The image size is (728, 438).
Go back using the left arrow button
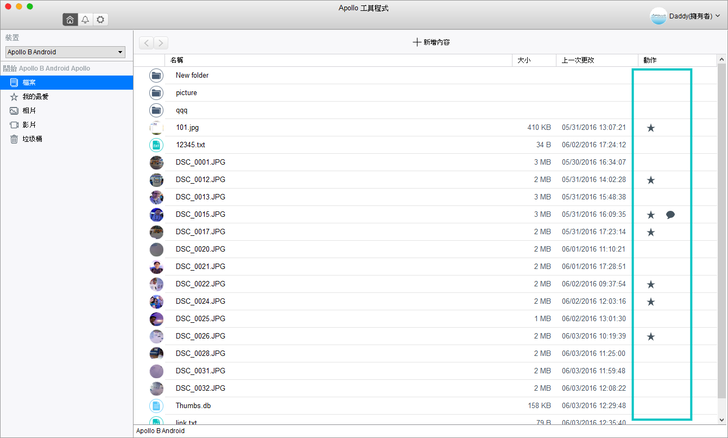coord(147,43)
